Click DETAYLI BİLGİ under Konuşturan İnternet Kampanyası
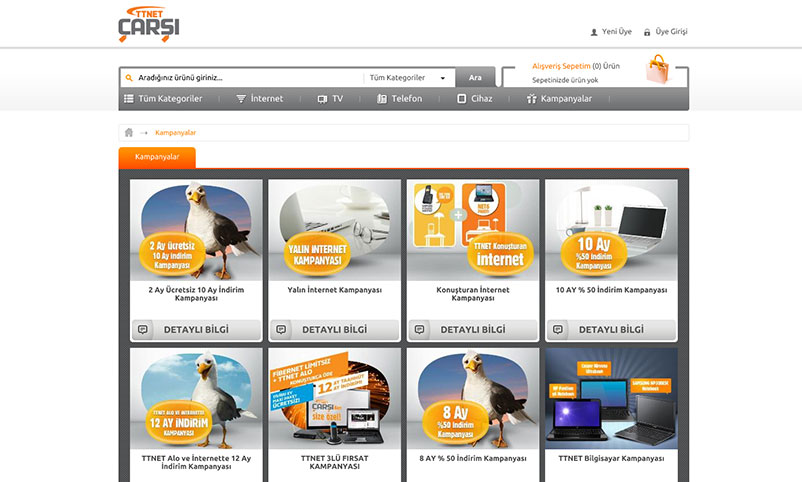802x482 pixels. tap(473, 330)
